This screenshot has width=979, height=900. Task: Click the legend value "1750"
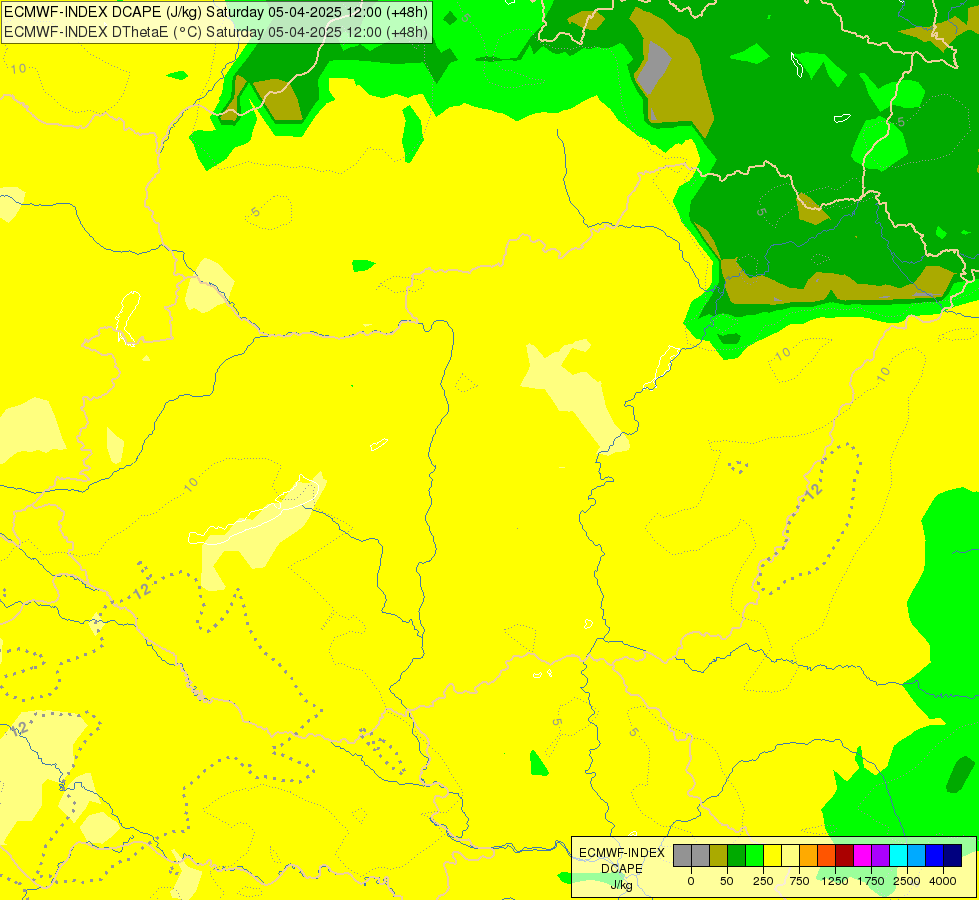coord(871,881)
